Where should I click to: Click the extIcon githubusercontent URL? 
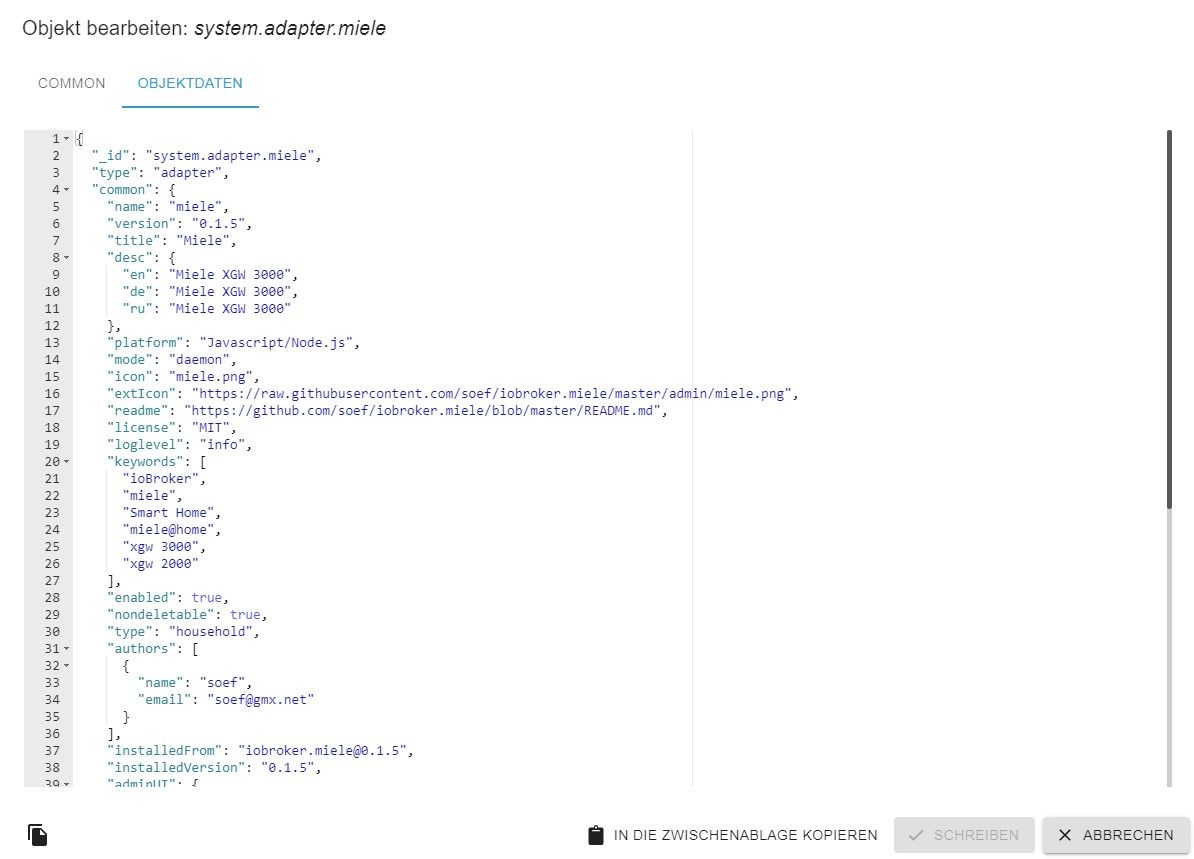(491, 394)
